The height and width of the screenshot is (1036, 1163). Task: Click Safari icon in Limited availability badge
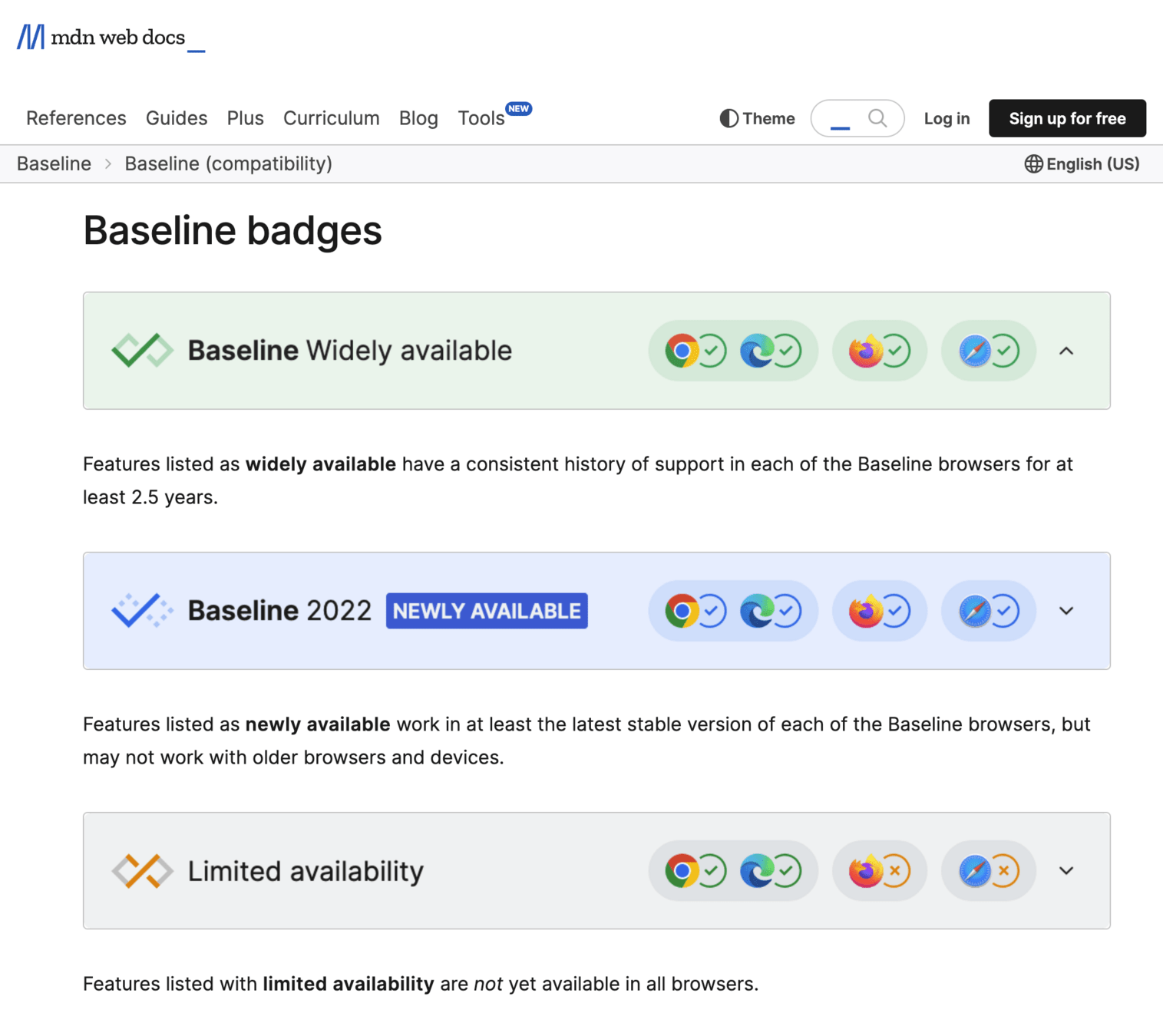[x=974, y=871]
